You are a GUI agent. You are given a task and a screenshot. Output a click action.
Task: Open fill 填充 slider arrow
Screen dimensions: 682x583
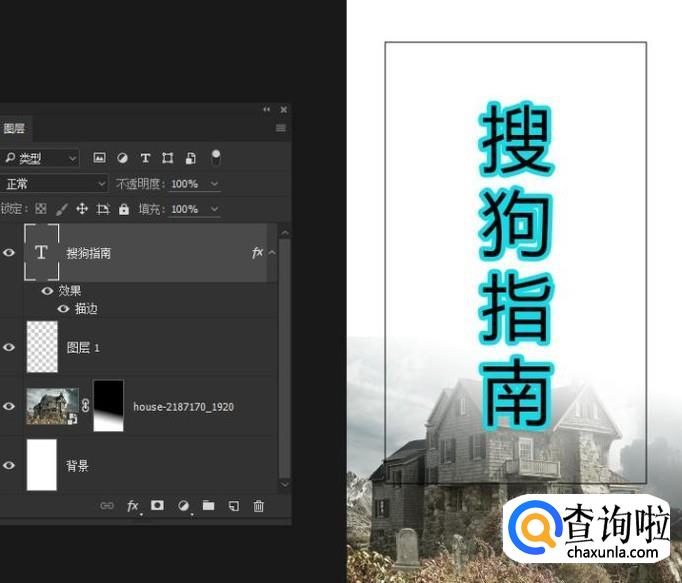pyautogui.click(x=214, y=209)
